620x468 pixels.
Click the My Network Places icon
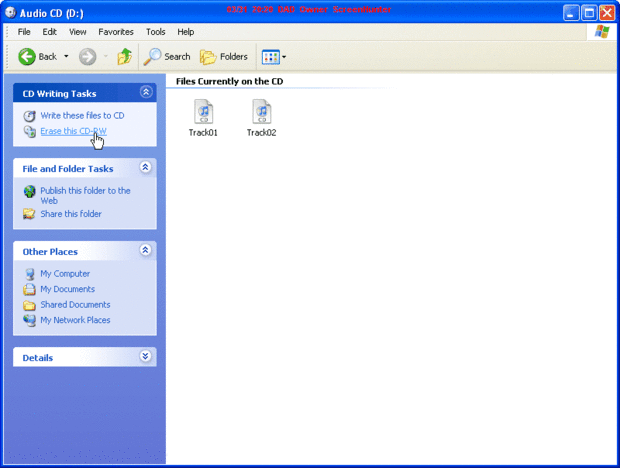click(30, 320)
